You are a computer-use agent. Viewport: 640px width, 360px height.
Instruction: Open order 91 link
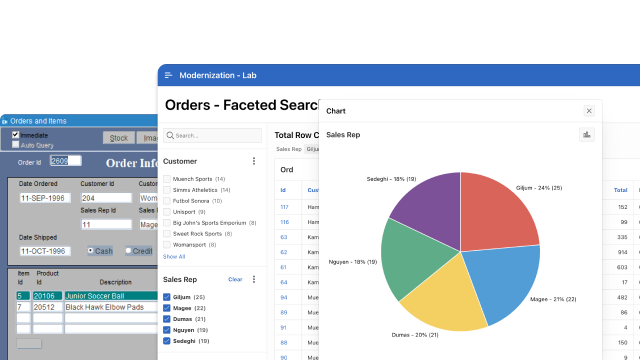point(283,327)
